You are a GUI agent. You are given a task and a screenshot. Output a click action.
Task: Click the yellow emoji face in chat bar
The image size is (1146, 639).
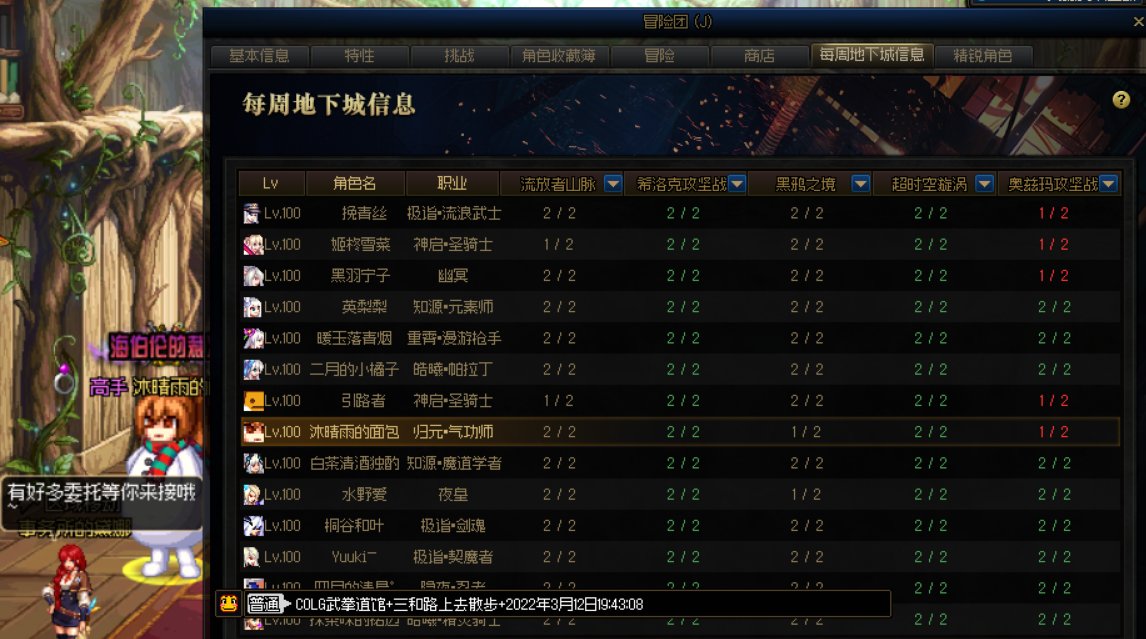(x=229, y=604)
